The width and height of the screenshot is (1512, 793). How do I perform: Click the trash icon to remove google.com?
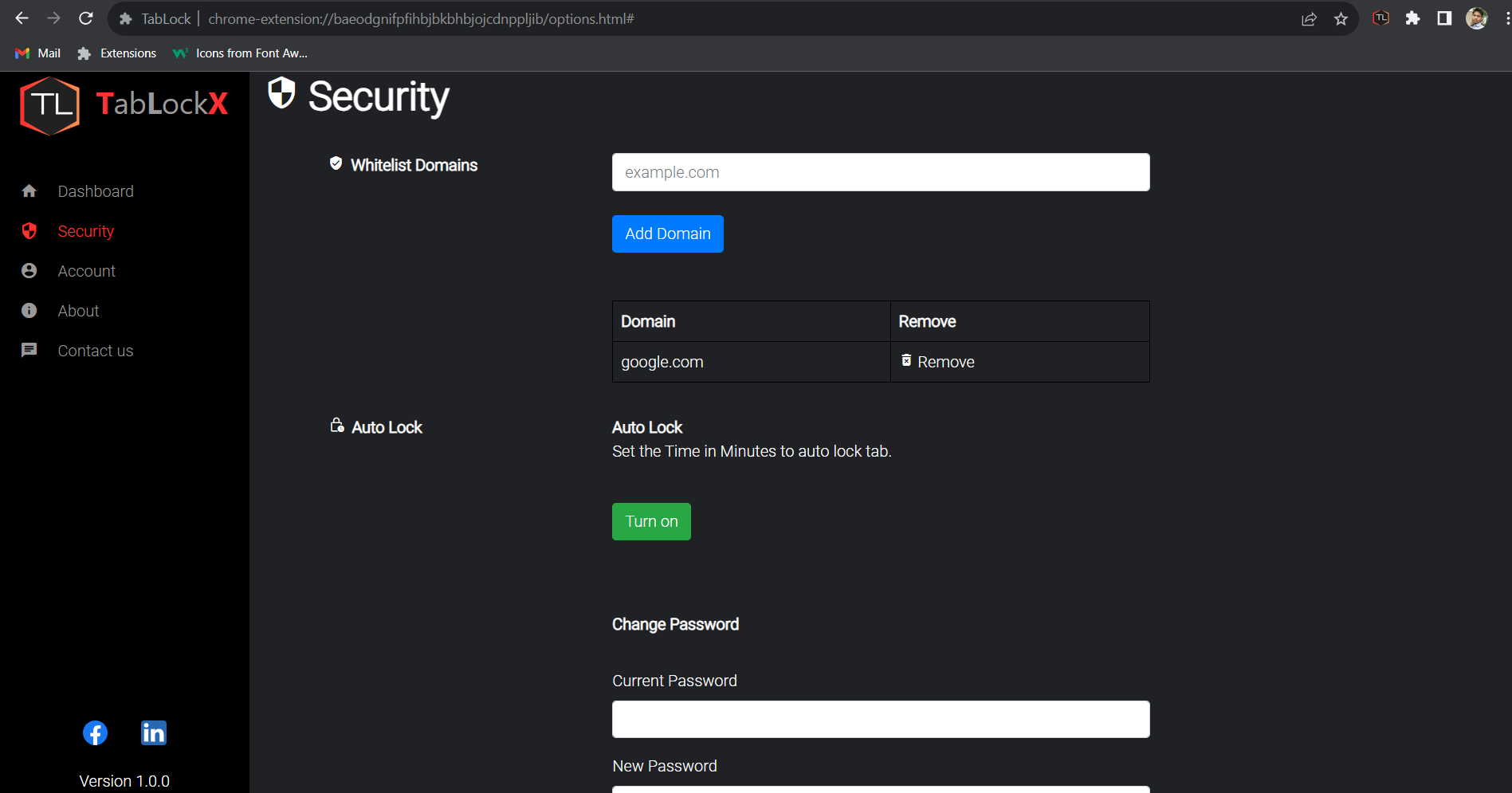tap(906, 360)
